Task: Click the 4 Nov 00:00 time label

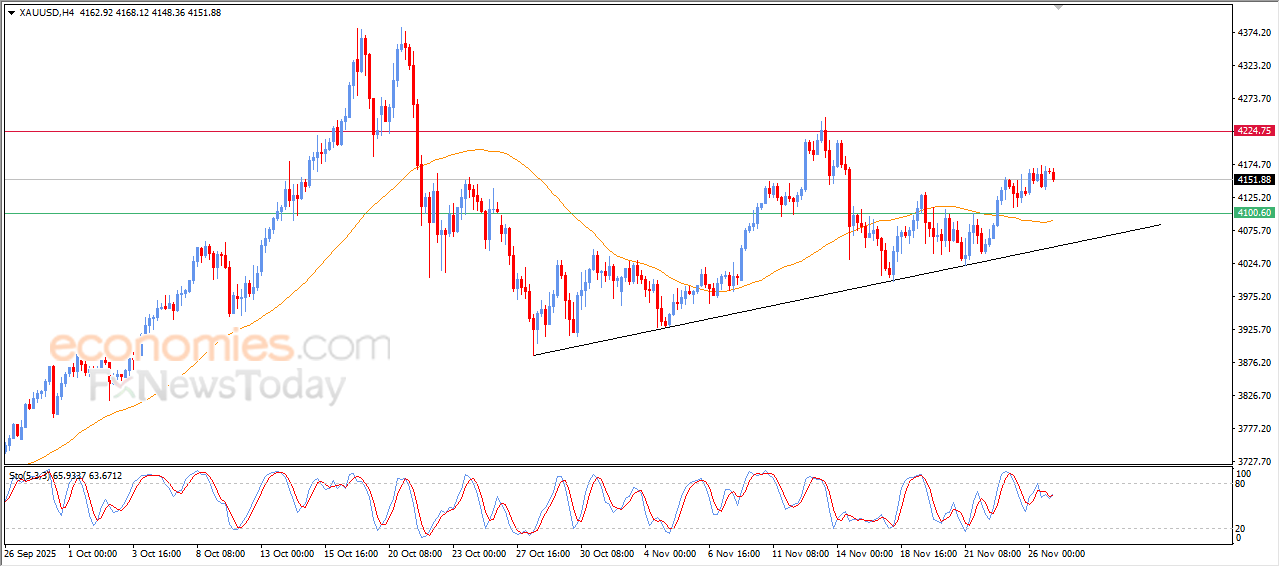Action: 671,552
